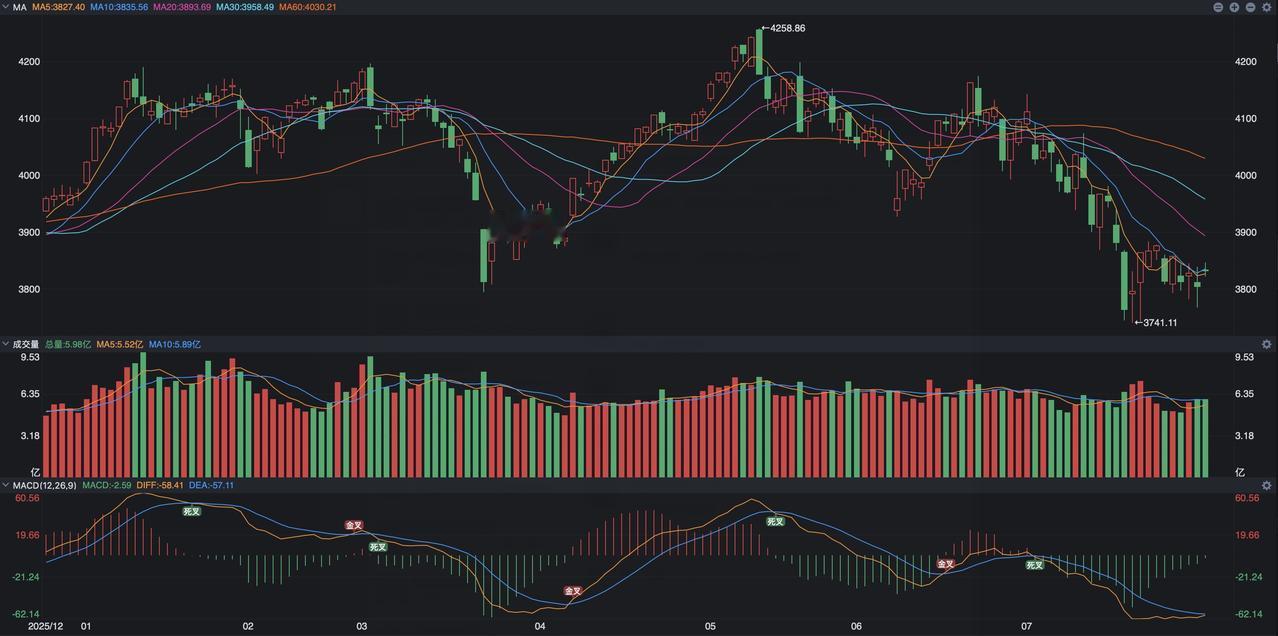Click the 04 month label on time axis
Viewport: 1278px width, 636px height.
pyautogui.click(x=540, y=627)
